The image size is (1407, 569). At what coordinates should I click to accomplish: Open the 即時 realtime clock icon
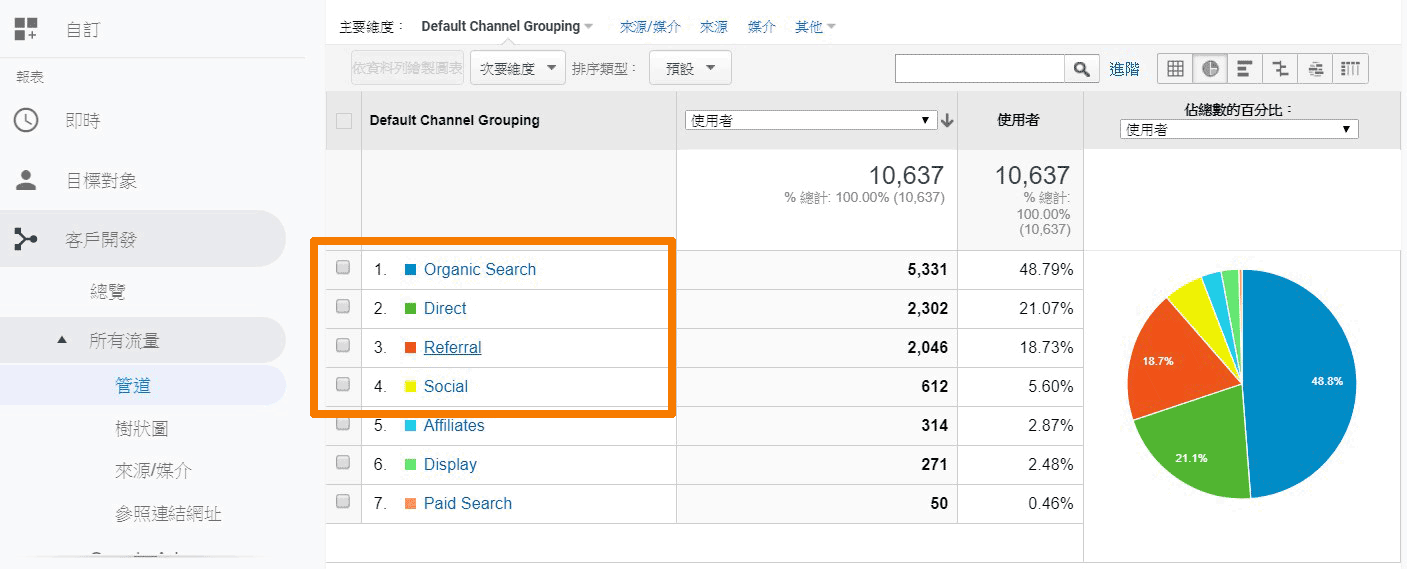[x=26, y=120]
